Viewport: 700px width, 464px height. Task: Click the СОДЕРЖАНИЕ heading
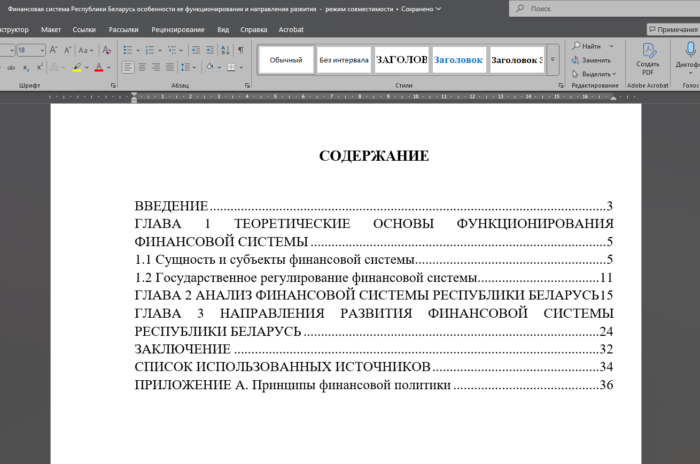(x=374, y=156)
